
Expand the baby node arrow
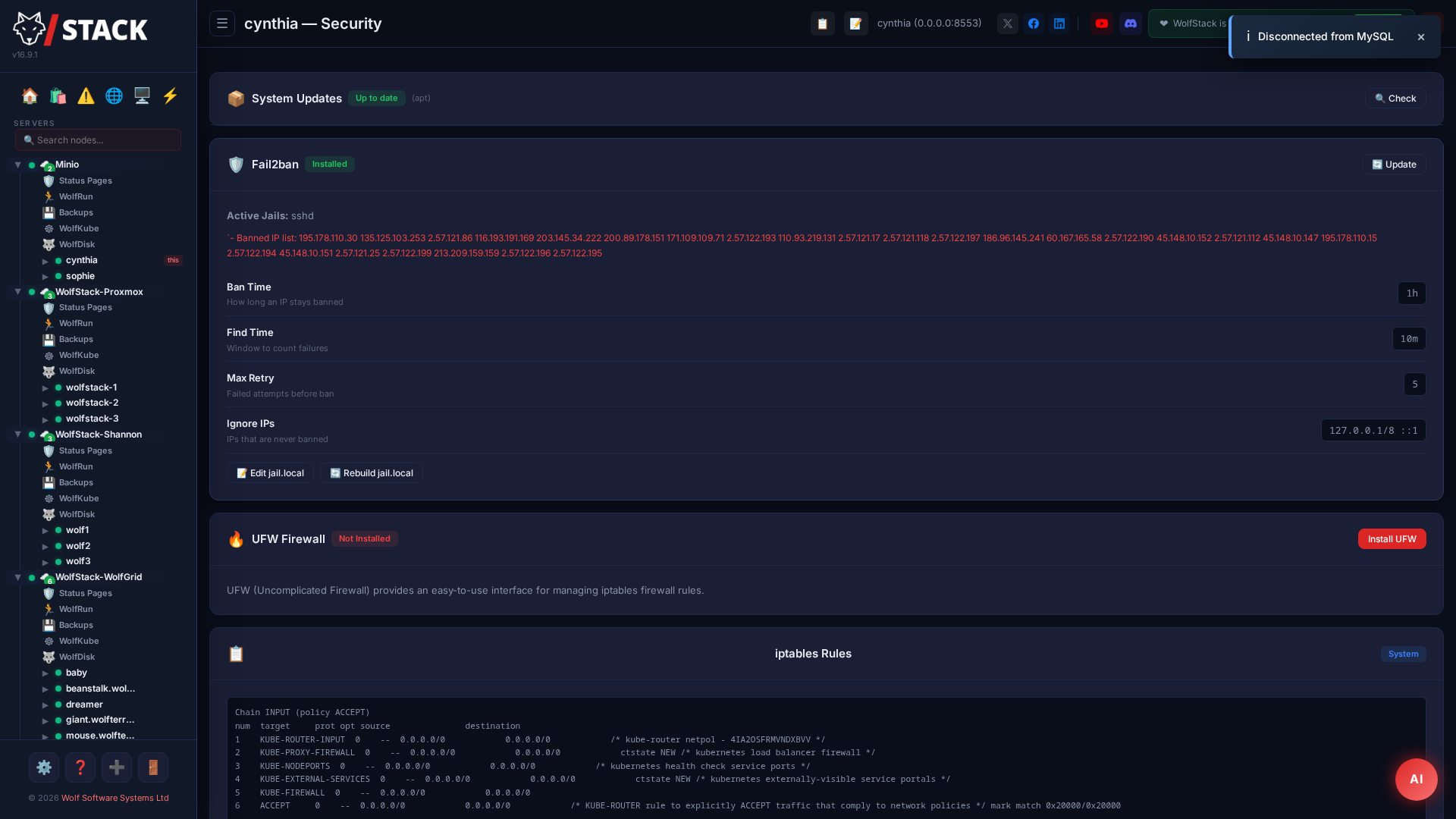45,673
